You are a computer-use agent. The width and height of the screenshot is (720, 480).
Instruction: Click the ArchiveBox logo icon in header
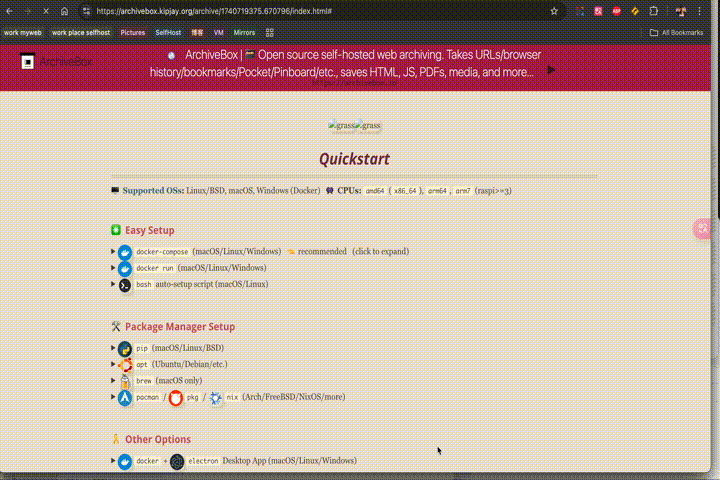[28, 61]
